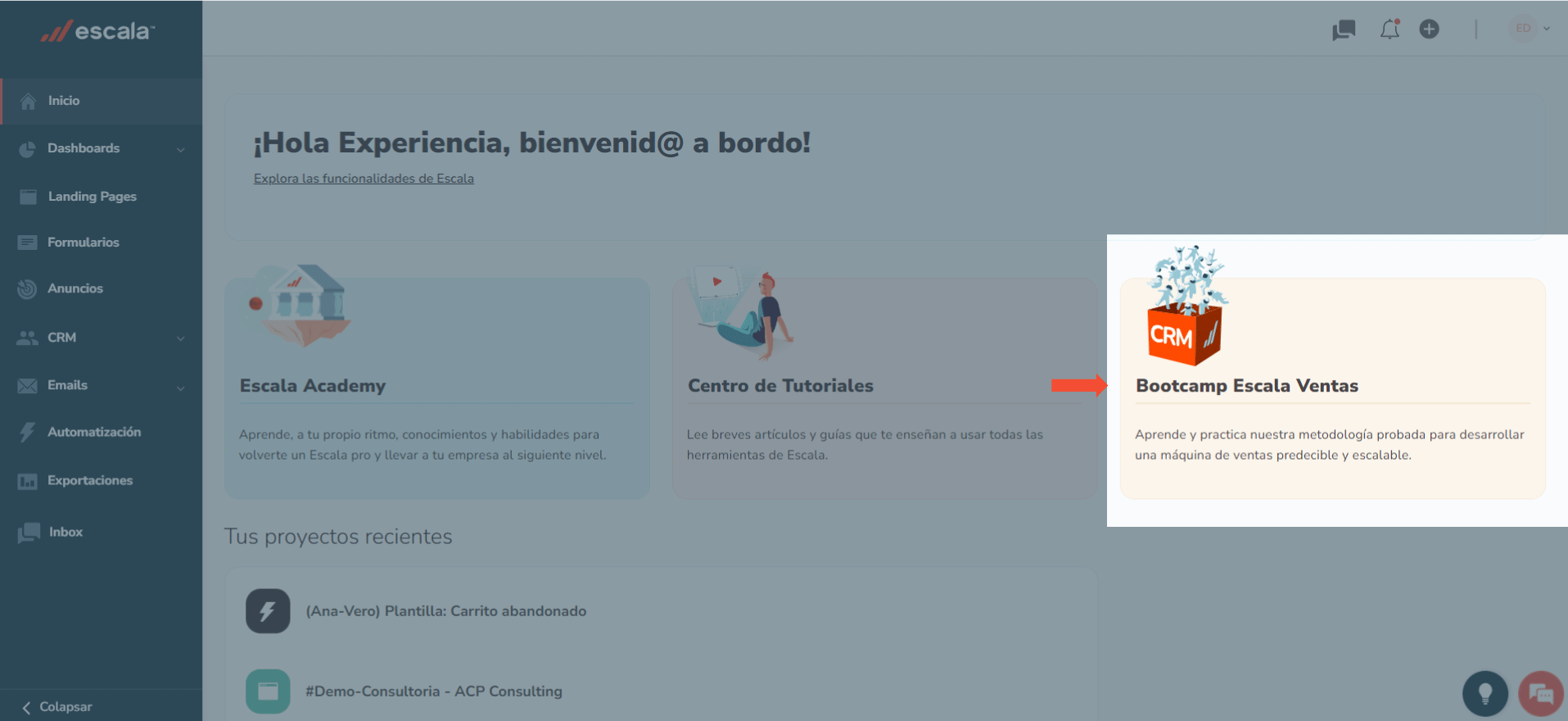The image size is (1568, 721).
Task: Click the Automatización lightning icon
Action: pos(27,432)
